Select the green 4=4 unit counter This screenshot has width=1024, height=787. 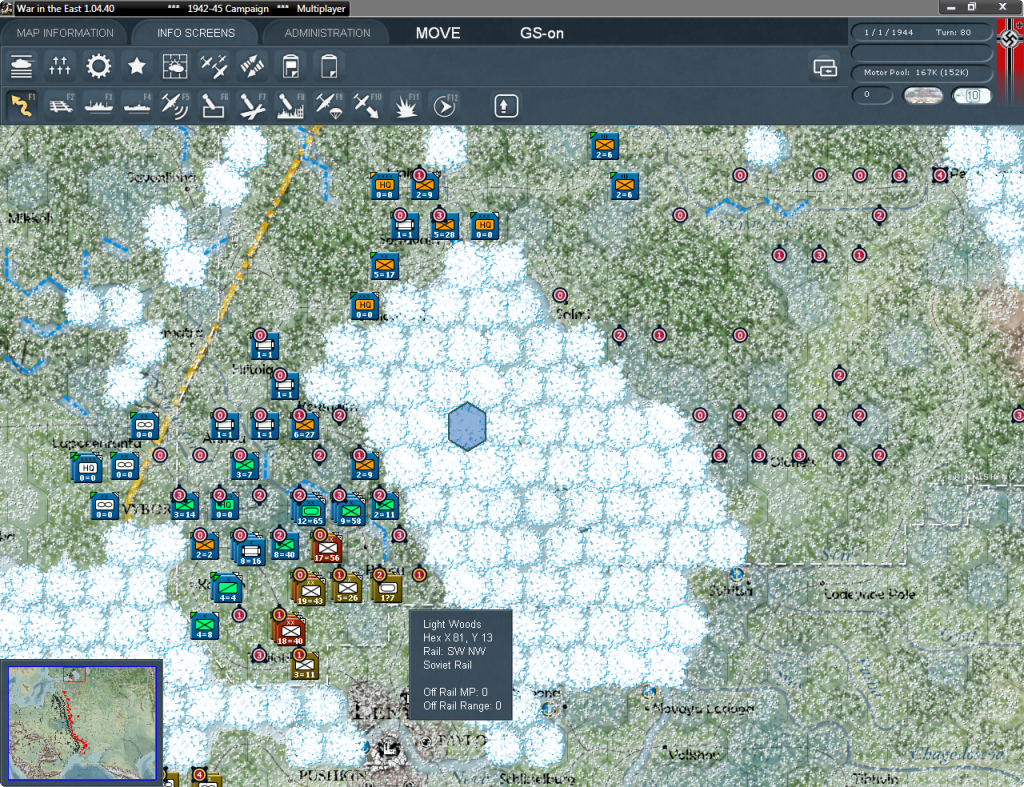pos(227,588)
